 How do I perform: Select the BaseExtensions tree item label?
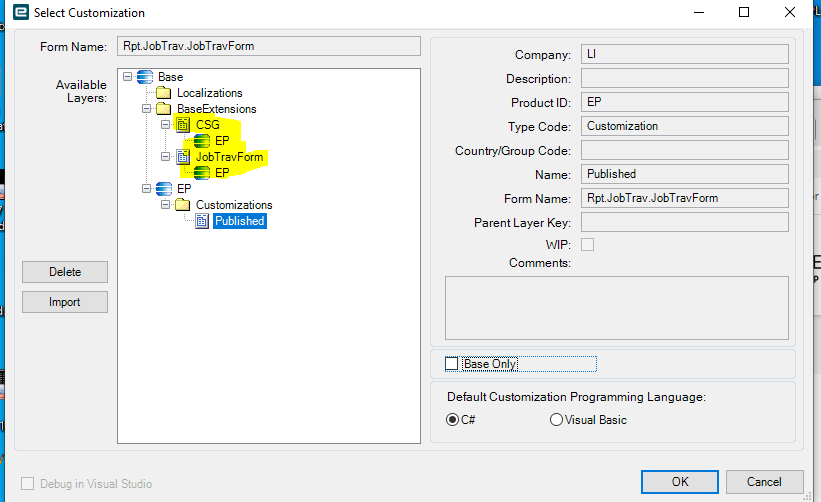click(x=217, y=109)
